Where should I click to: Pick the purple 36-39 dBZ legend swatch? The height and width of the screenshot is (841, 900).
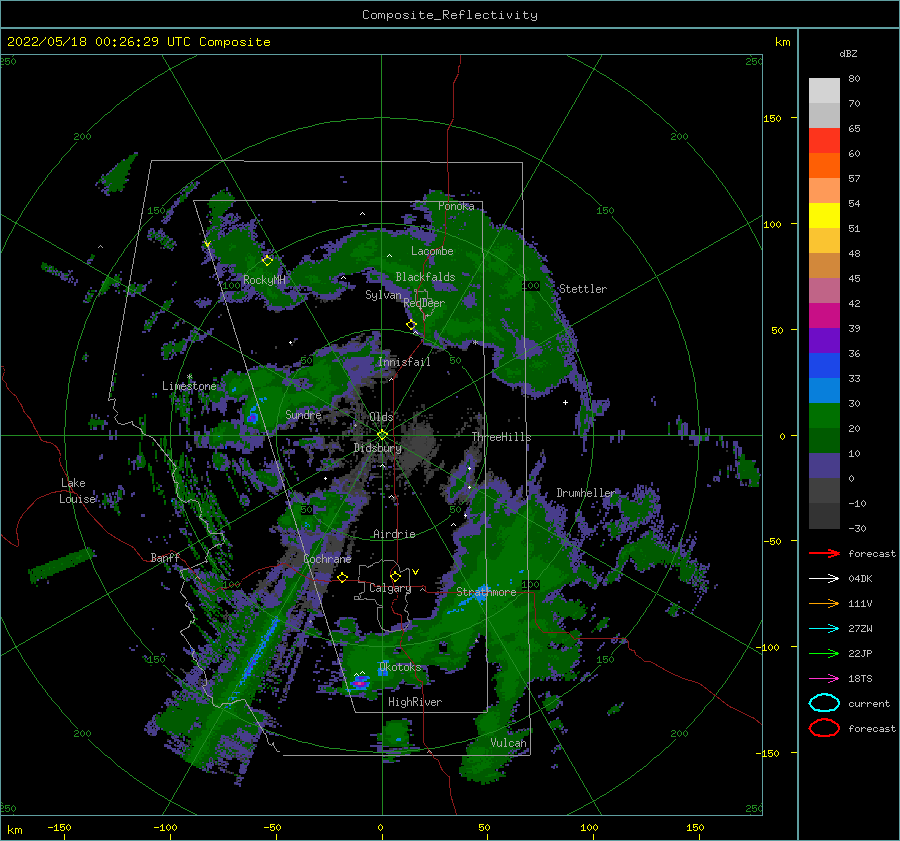824,340
